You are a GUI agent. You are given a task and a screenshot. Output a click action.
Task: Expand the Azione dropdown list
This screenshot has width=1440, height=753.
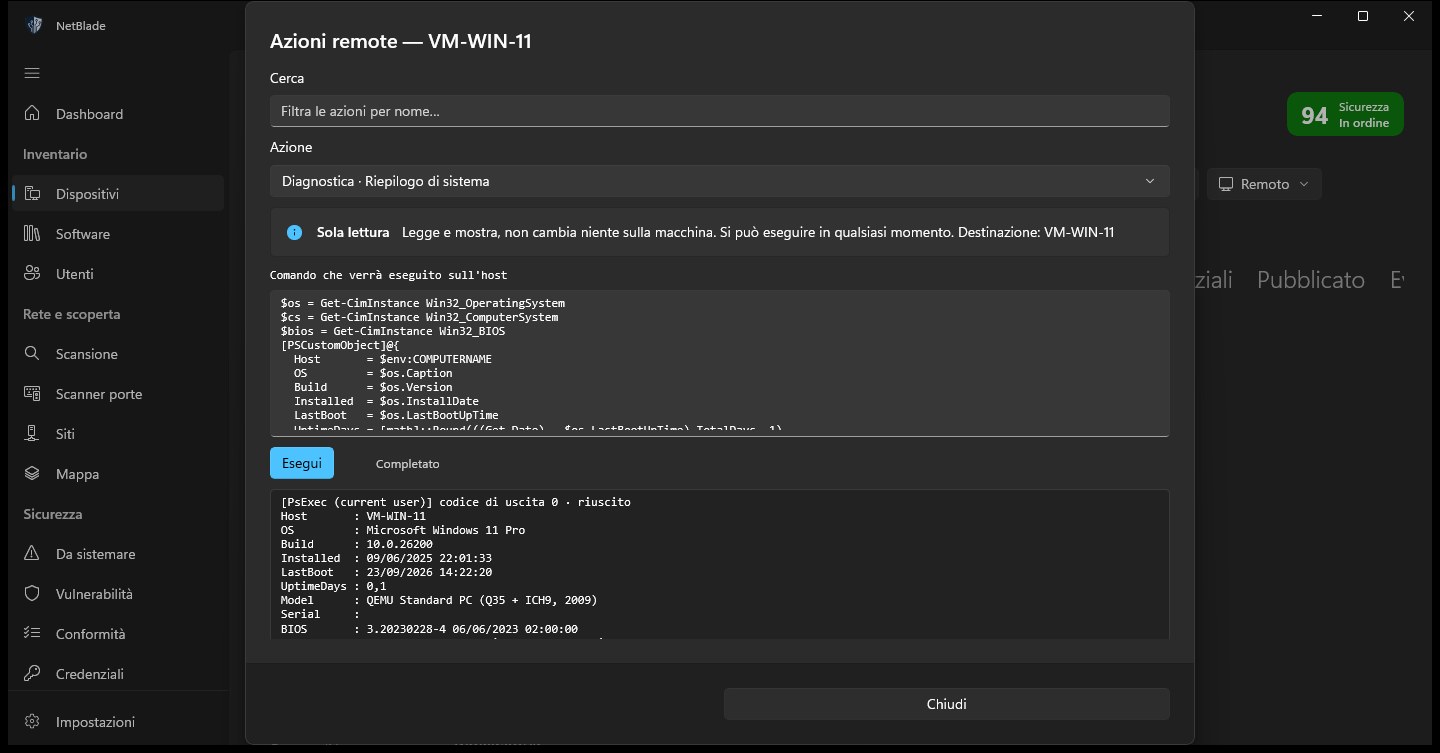(x=719, y=181)
